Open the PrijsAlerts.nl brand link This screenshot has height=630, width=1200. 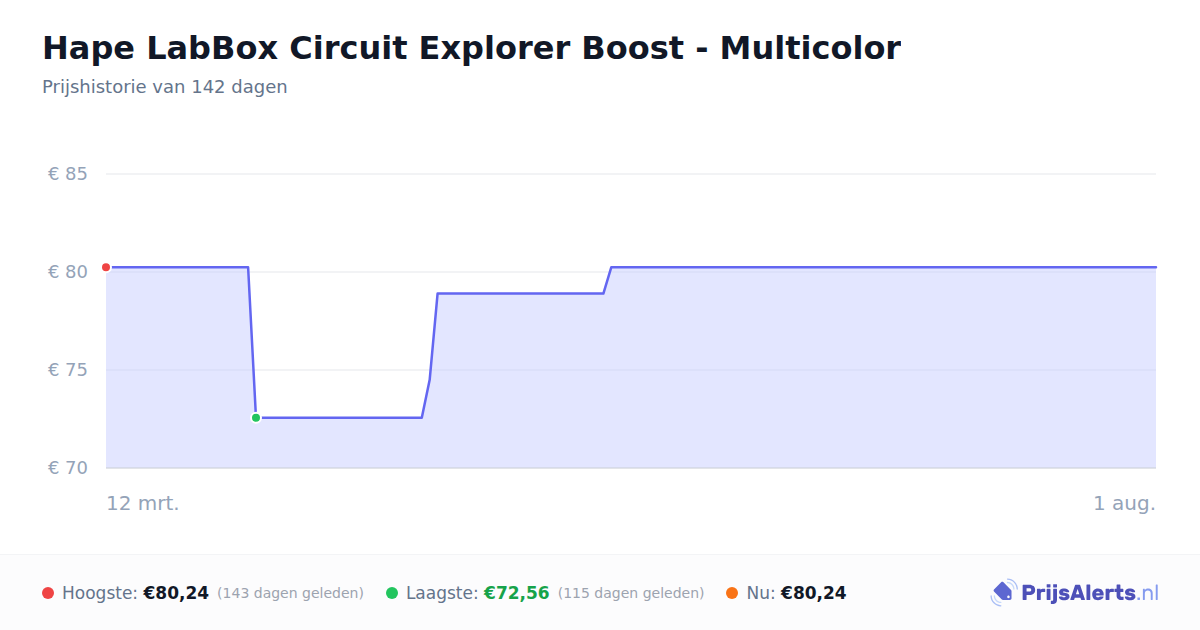pyautogui.click(x=1075, y=593)
